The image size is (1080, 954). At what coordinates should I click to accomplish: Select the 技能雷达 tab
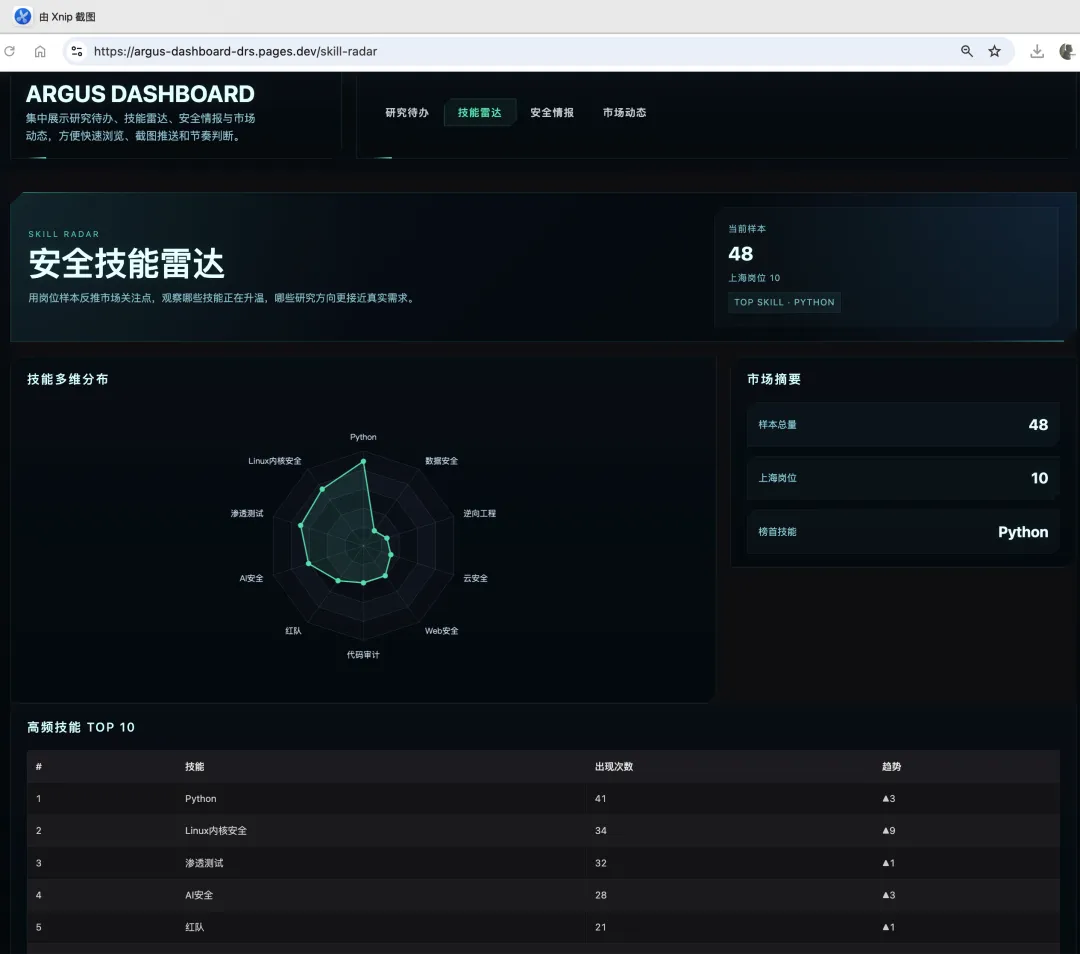[479, 112]
